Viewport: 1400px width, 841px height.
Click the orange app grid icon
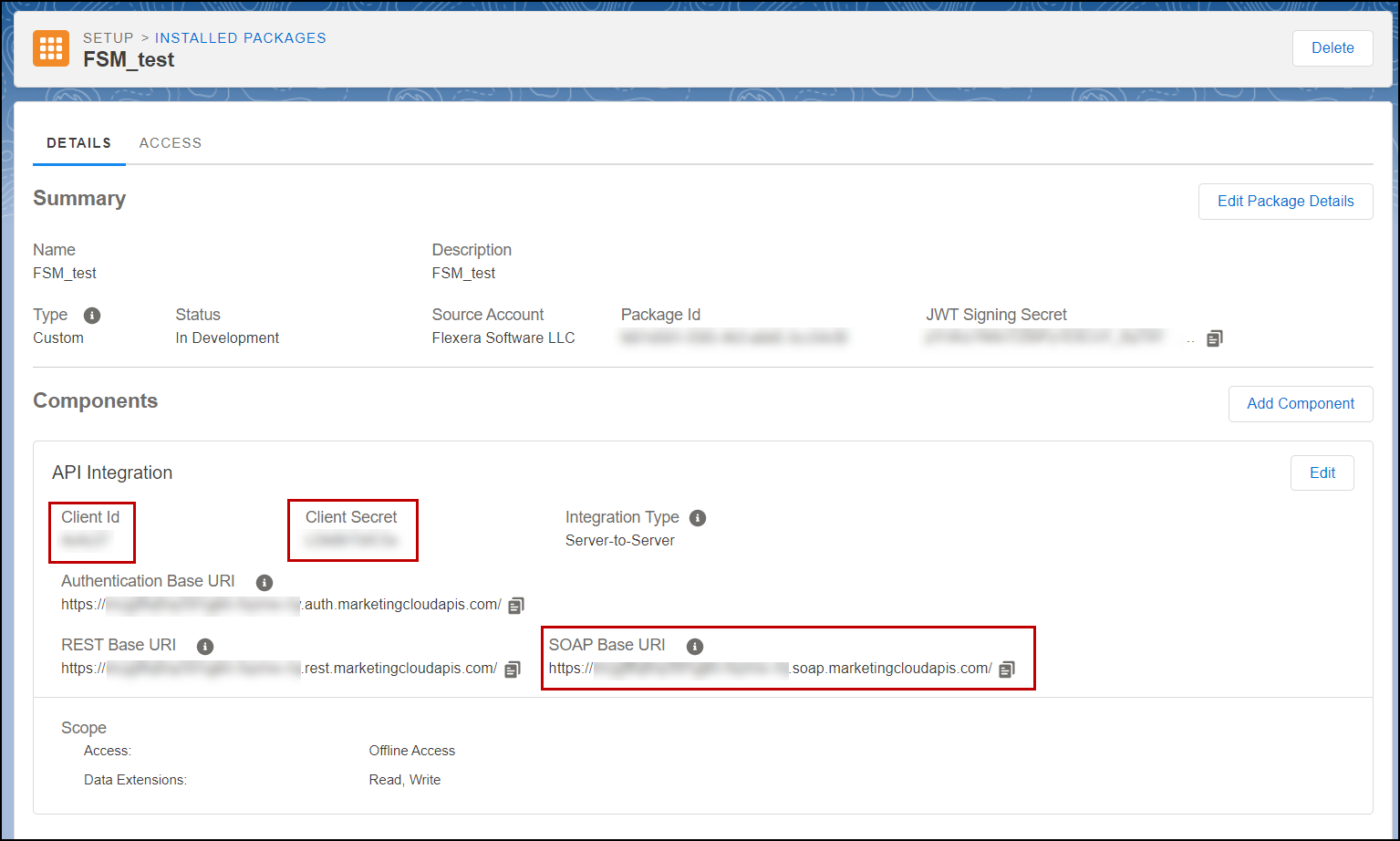[51, 48]
